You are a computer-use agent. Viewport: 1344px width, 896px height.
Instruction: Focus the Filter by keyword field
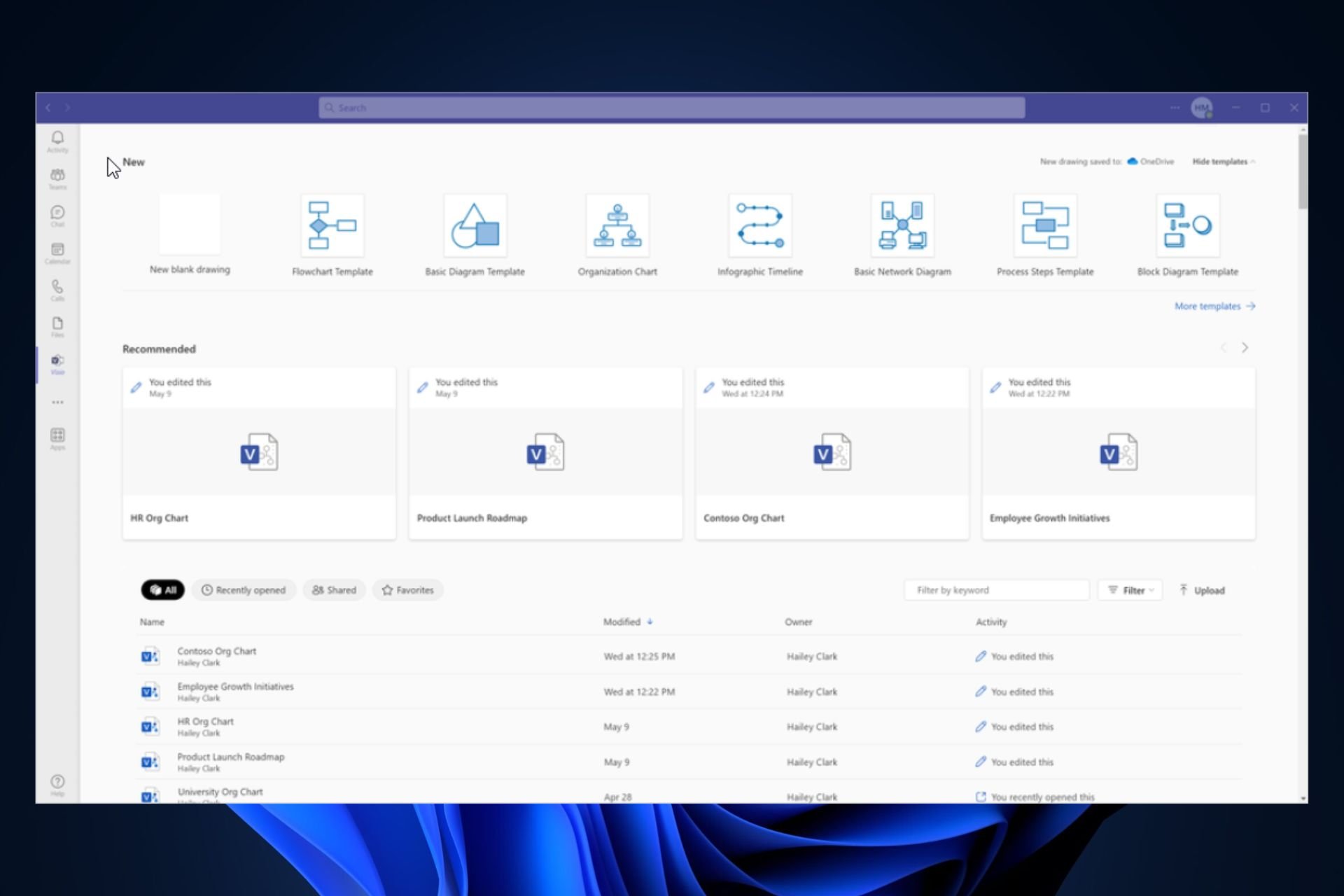point(997,590)
